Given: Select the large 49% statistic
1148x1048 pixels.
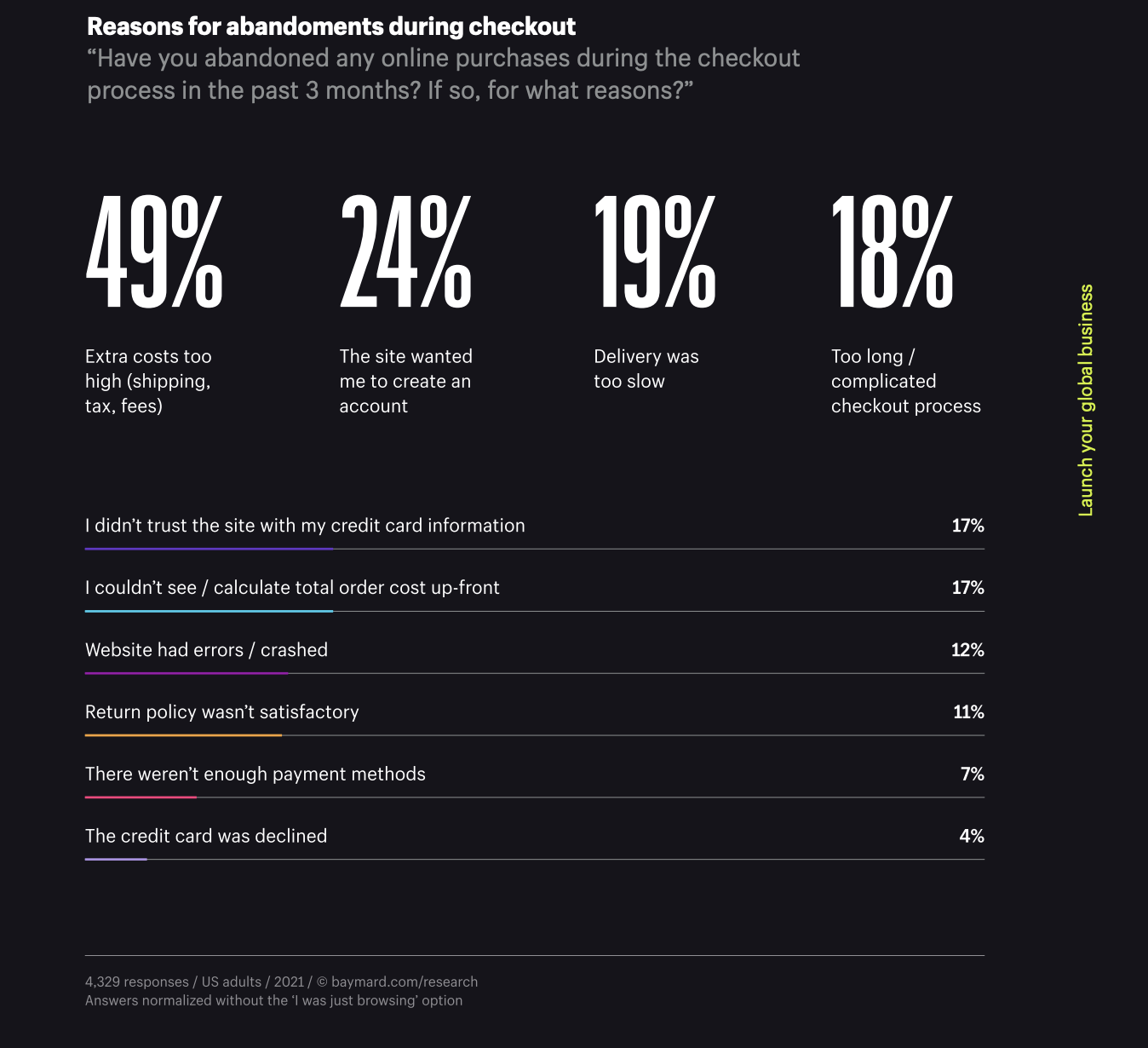Looking at the screenshot, I should pyautogui.click(x=154, y=252).
